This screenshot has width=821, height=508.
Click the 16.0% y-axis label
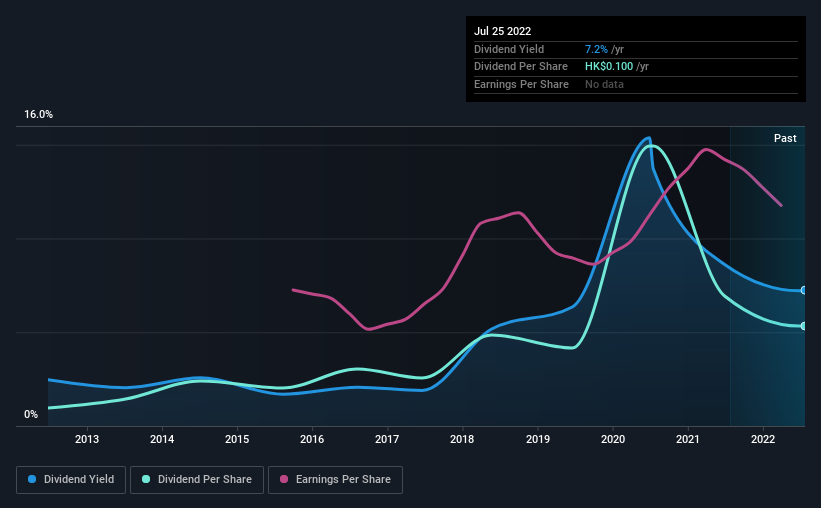(x=39, y=114)
